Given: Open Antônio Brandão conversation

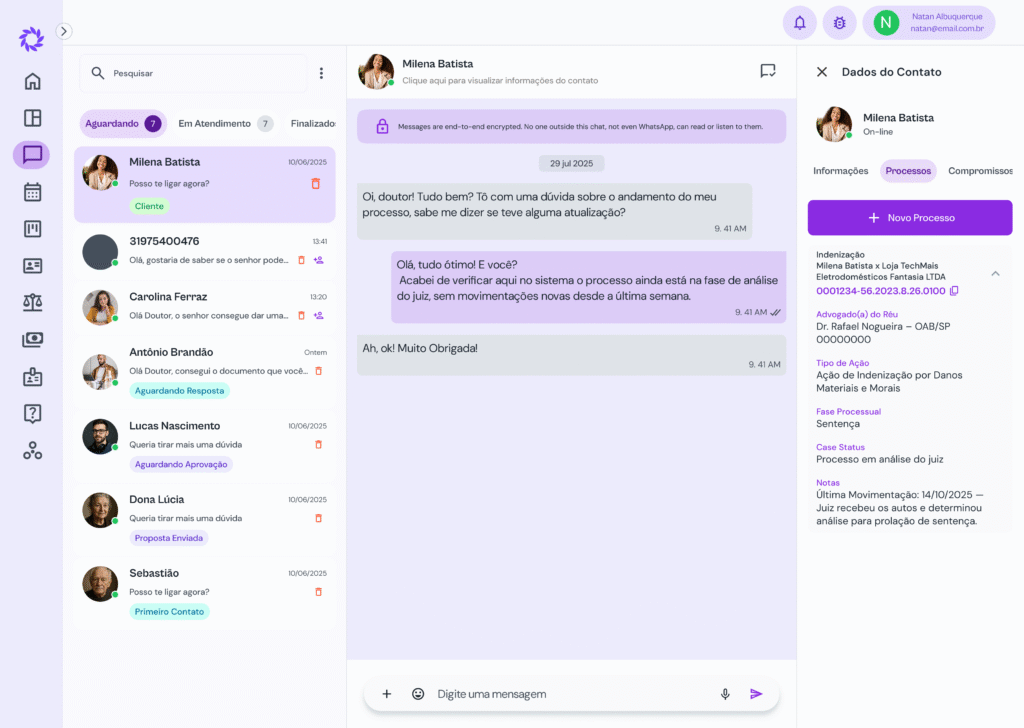Looking at the screenshot, I should (205, 371).
